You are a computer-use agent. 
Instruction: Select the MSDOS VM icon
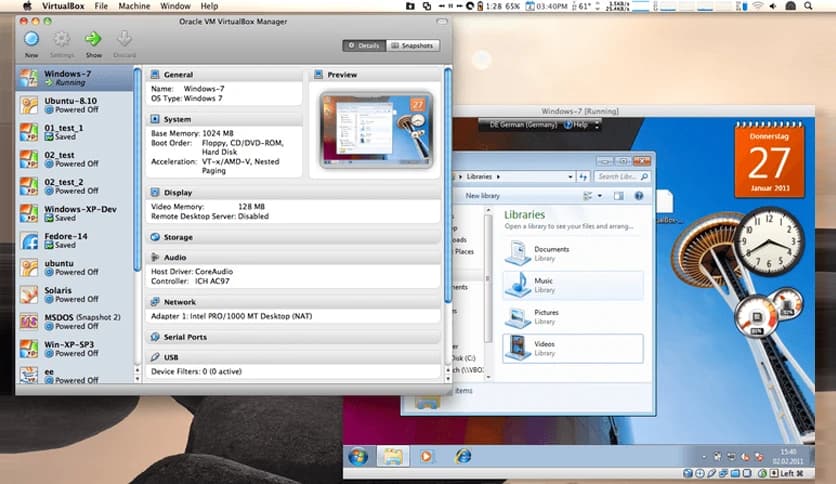pyautogui.click(x=29, y=321)
